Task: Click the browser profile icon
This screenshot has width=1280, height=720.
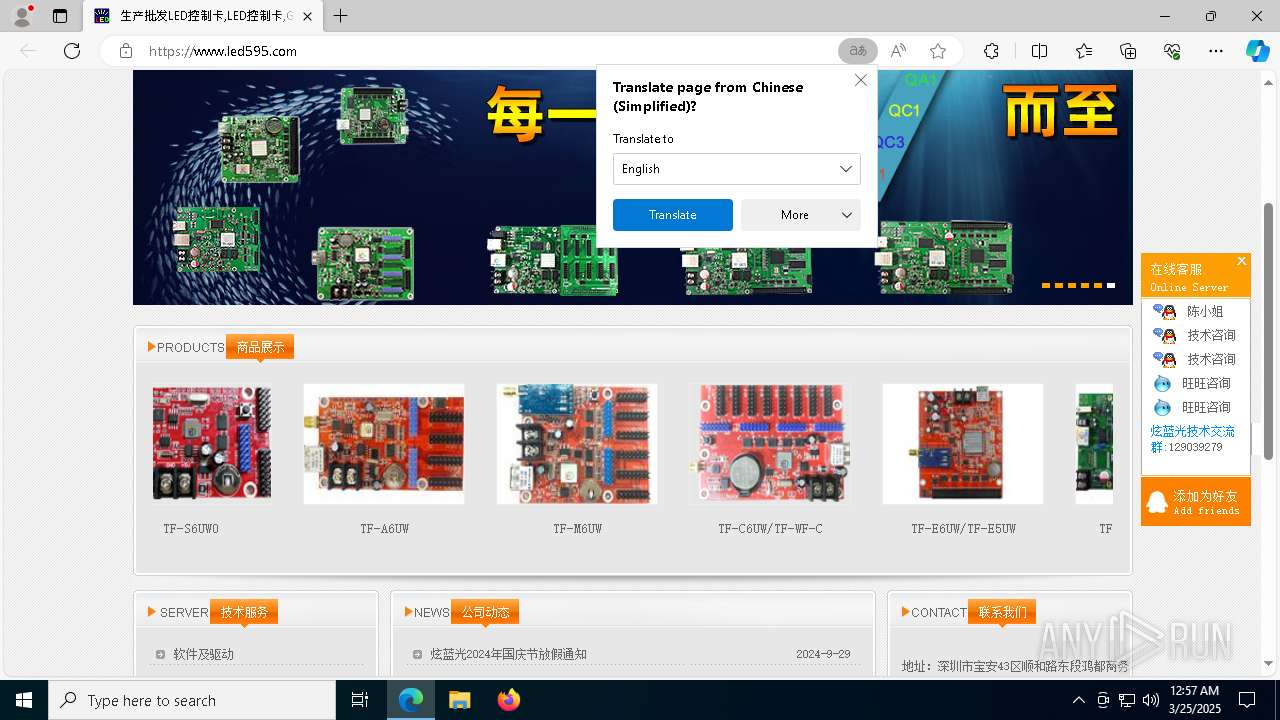Action: tap(22, 16)
